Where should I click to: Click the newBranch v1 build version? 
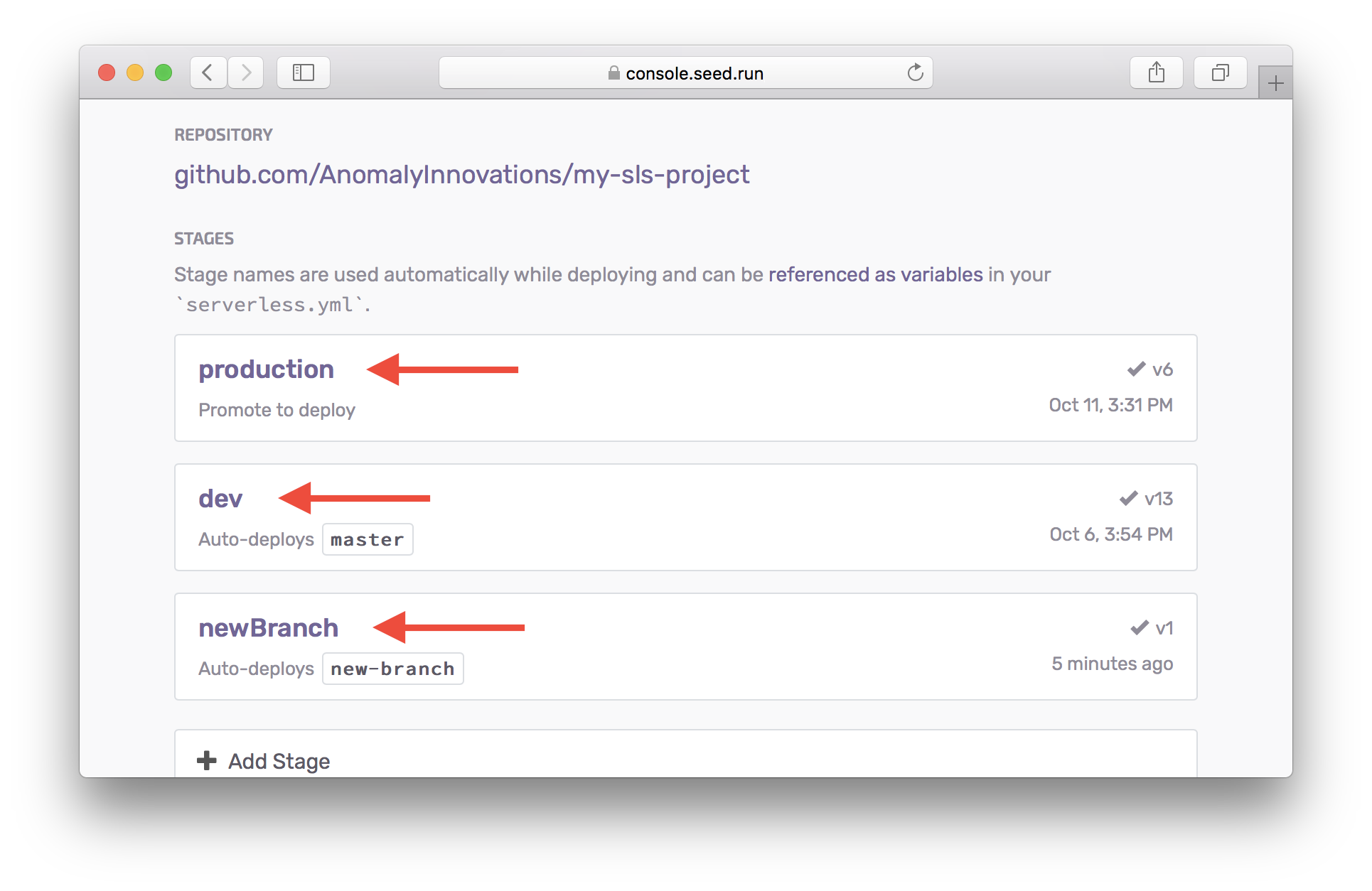1164,628
